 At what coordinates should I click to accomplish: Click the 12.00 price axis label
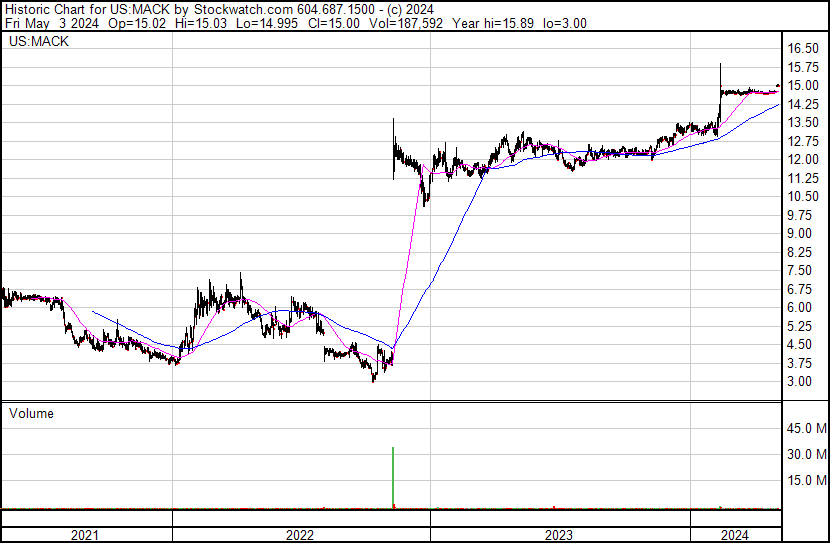pyautogui.click(x=803, y=160)
